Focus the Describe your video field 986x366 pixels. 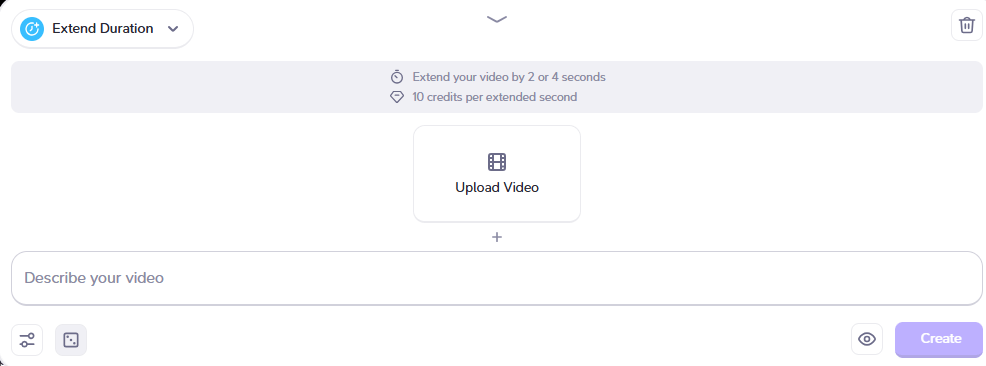(497, 278)
